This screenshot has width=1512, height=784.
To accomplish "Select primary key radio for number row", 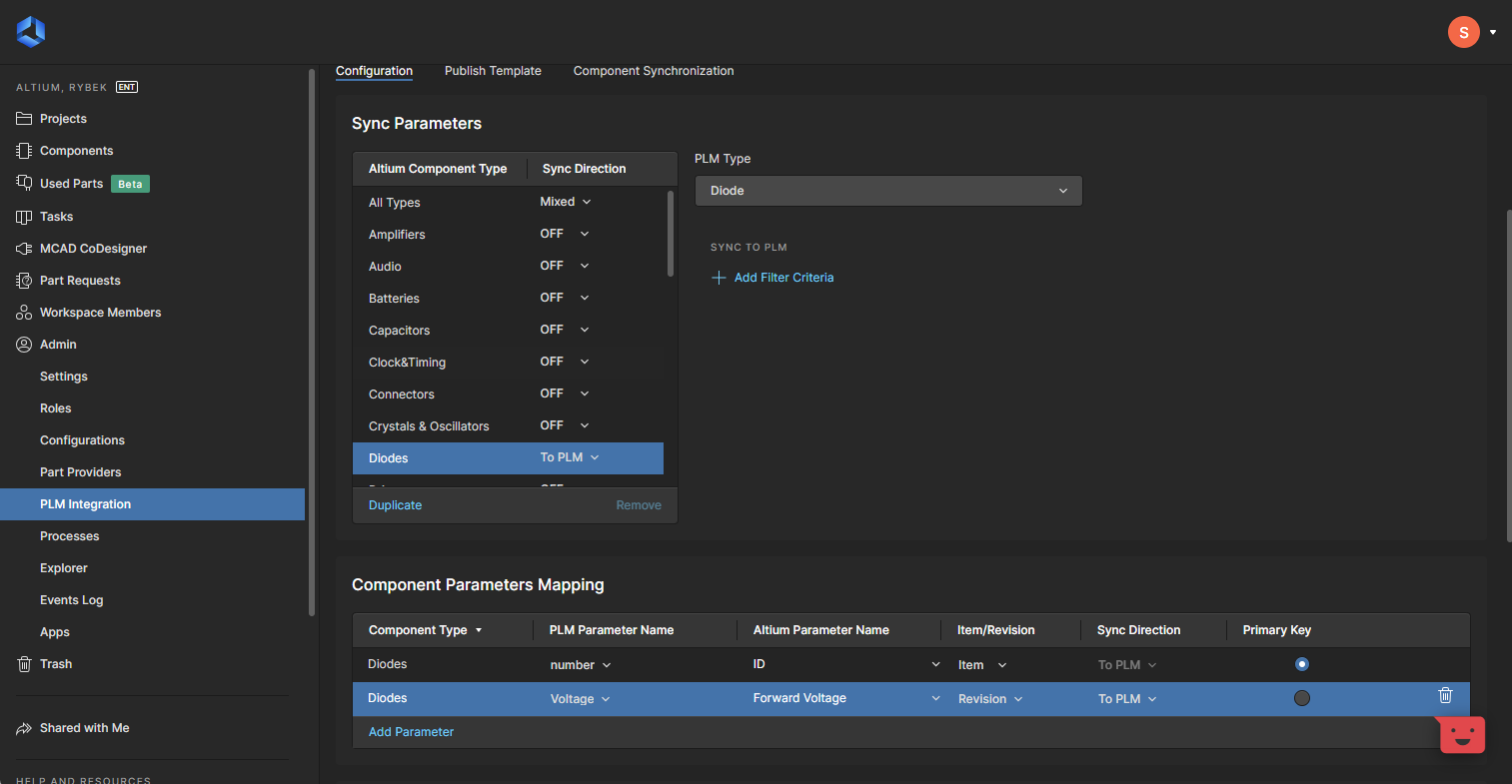I will pyautogui.click(x=1301, y=664).
